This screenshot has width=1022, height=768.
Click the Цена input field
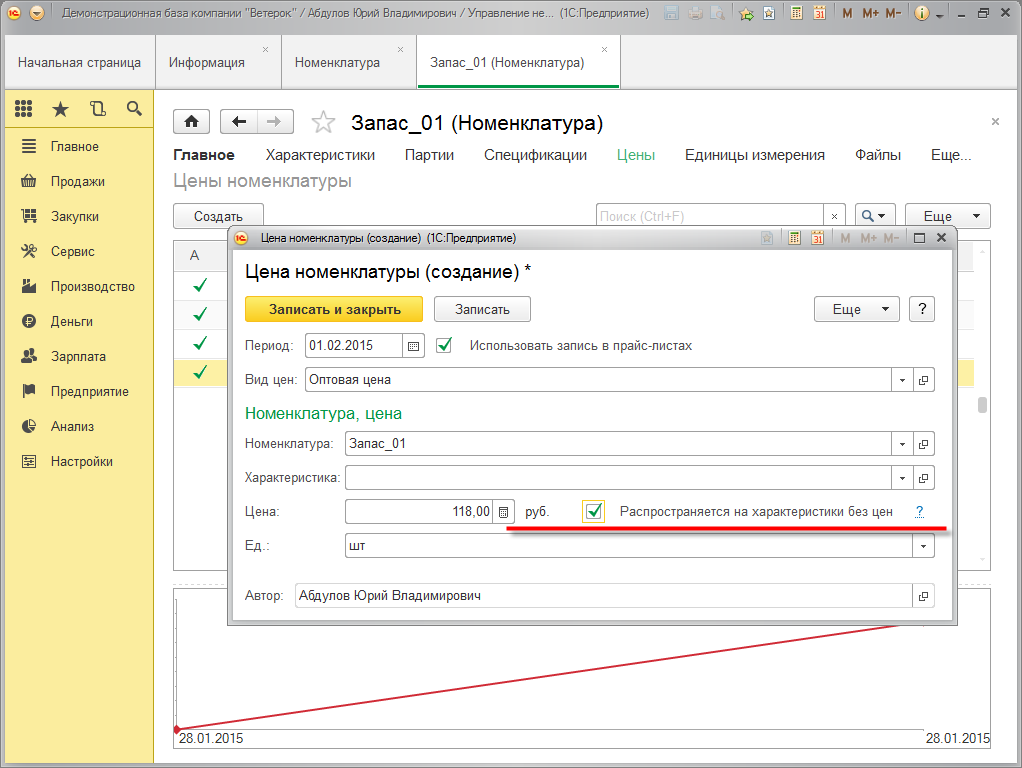[x=419, y=512]
